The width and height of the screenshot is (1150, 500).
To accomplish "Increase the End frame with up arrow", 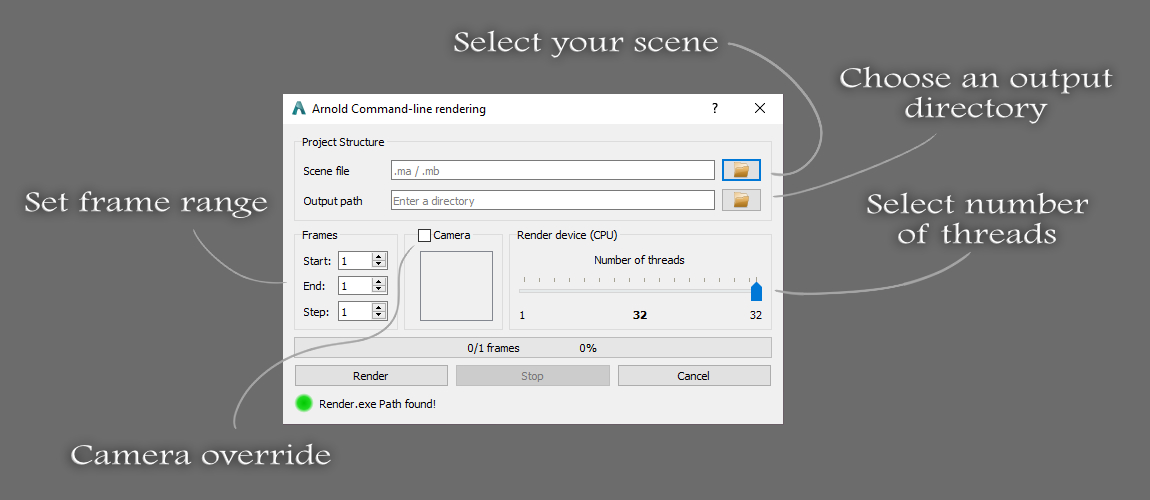I will [378, 282].
